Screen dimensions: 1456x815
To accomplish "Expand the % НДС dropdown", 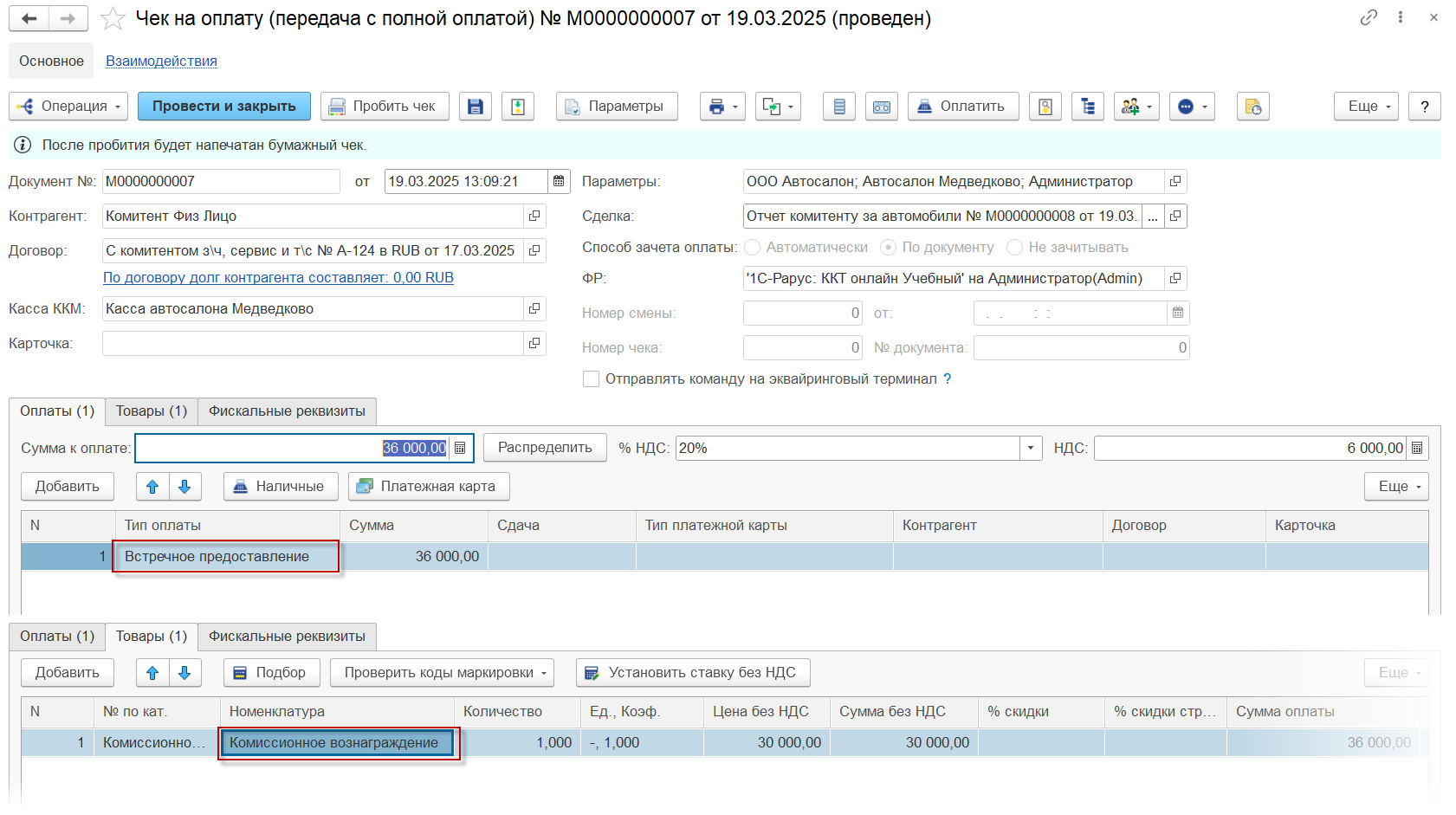I will pos(1030,448).
